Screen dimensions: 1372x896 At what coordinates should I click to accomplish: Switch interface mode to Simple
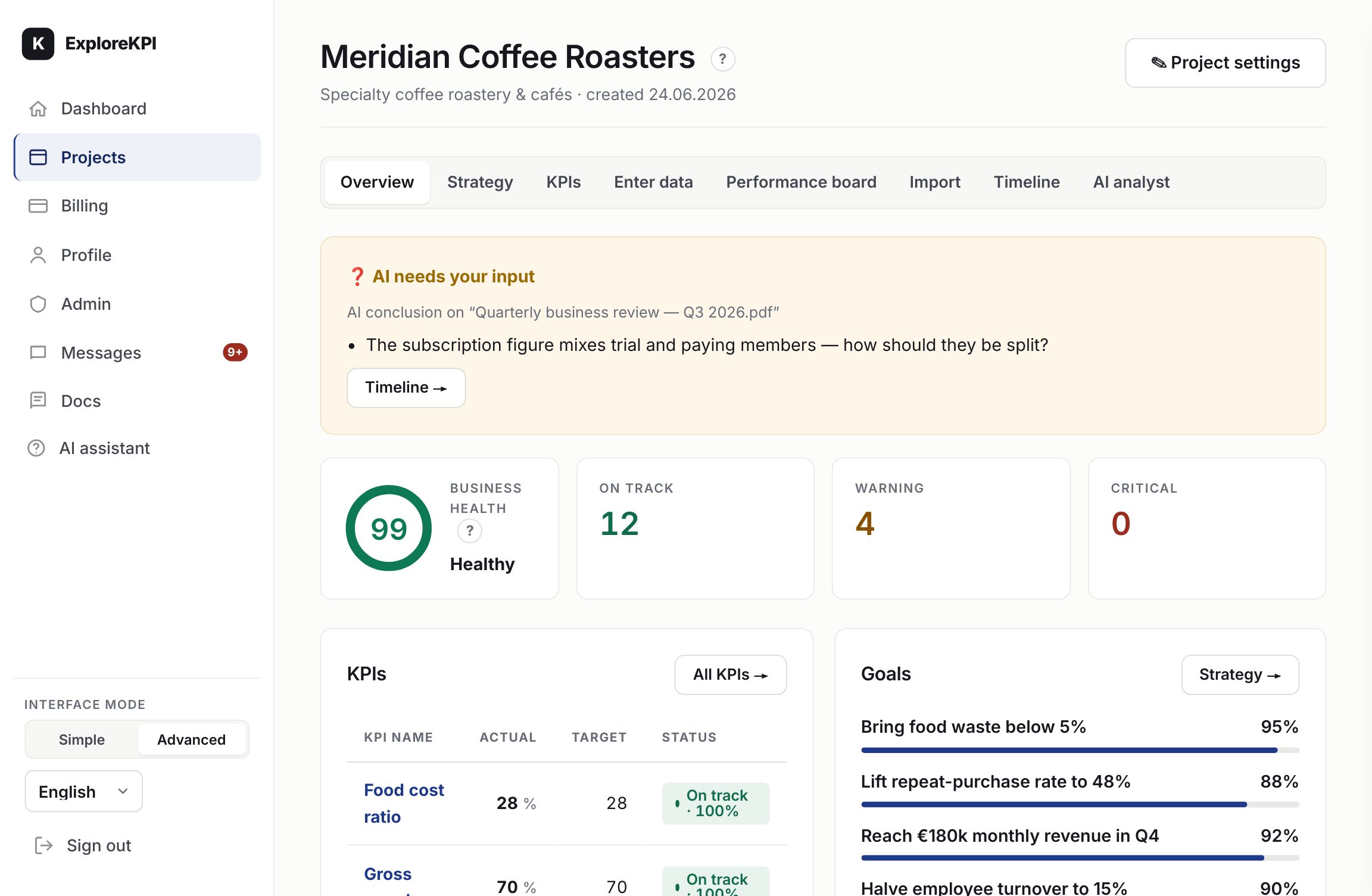coord(82,739)
